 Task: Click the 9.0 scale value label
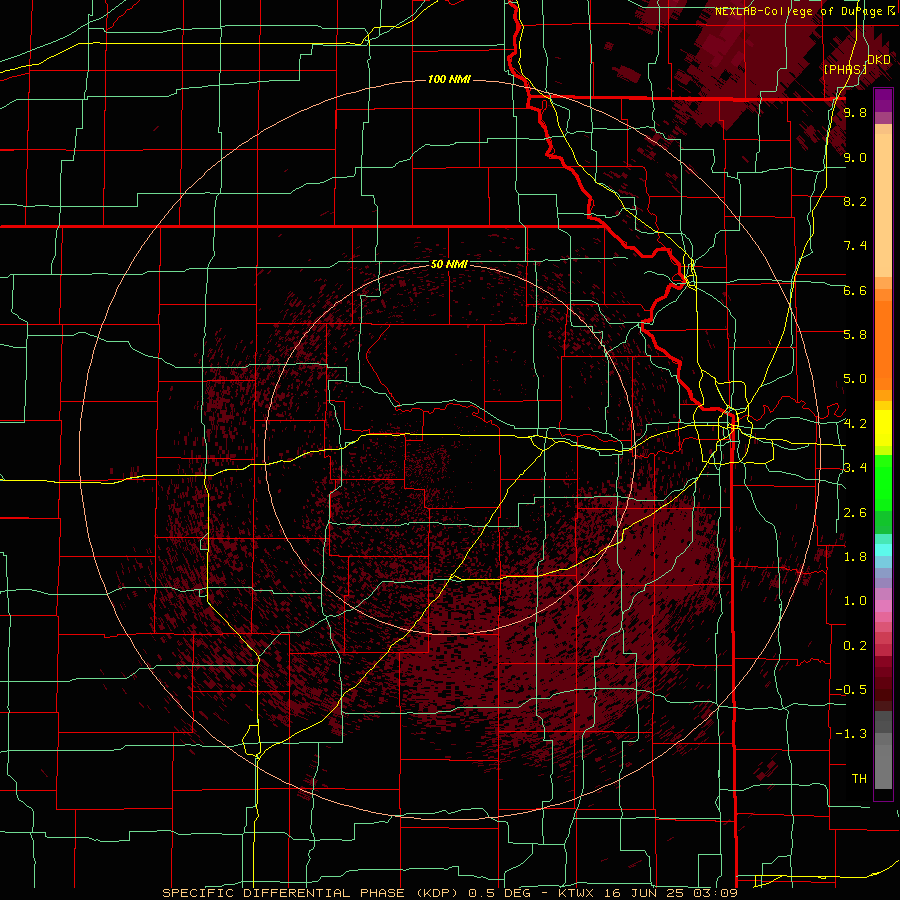point(855,157)
